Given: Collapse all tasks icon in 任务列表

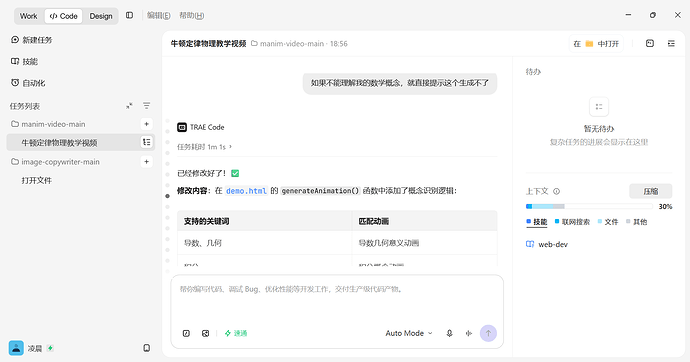Looking at the screenshot, I should point(129,106).
